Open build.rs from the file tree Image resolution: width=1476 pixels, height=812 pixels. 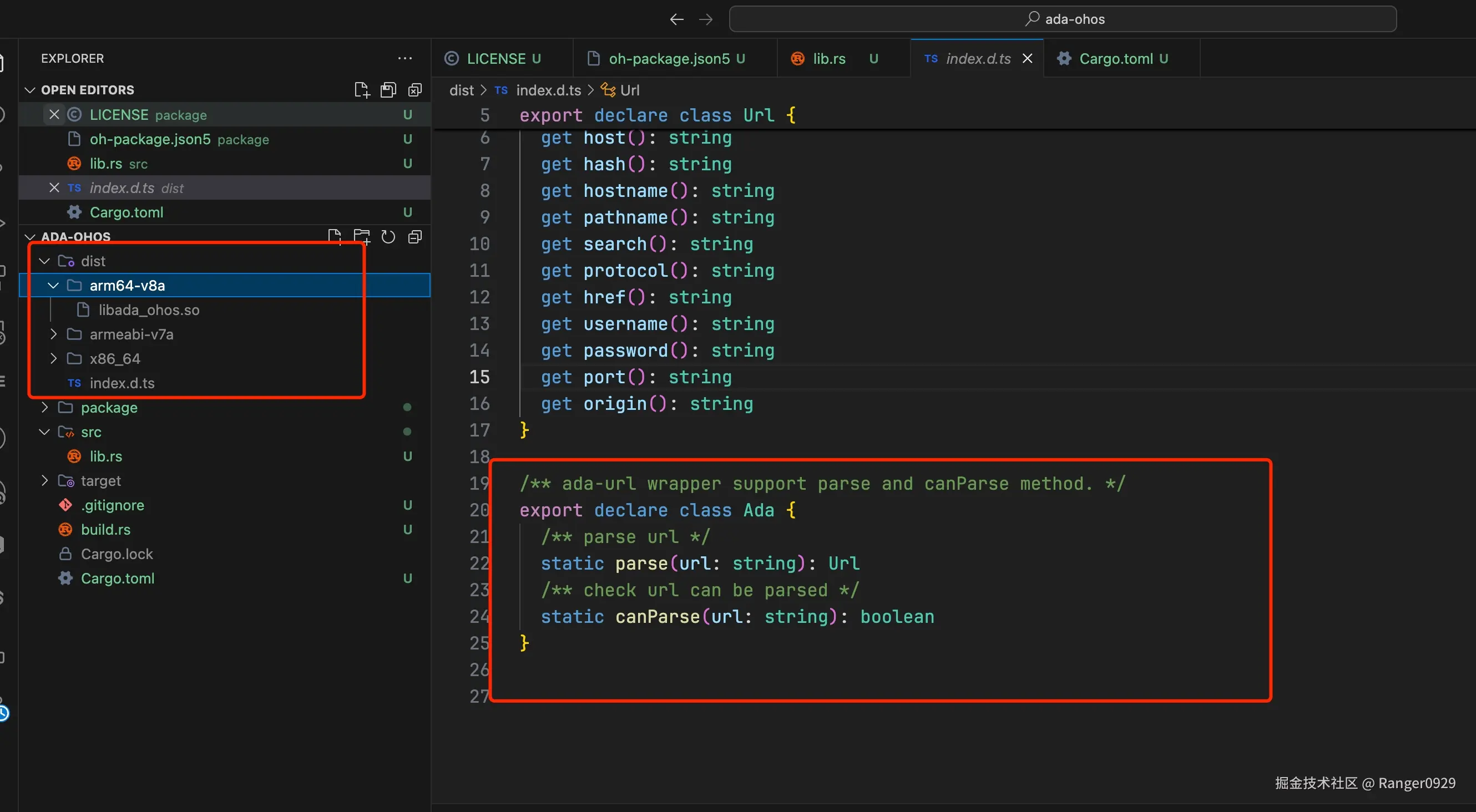click(105, 529)
